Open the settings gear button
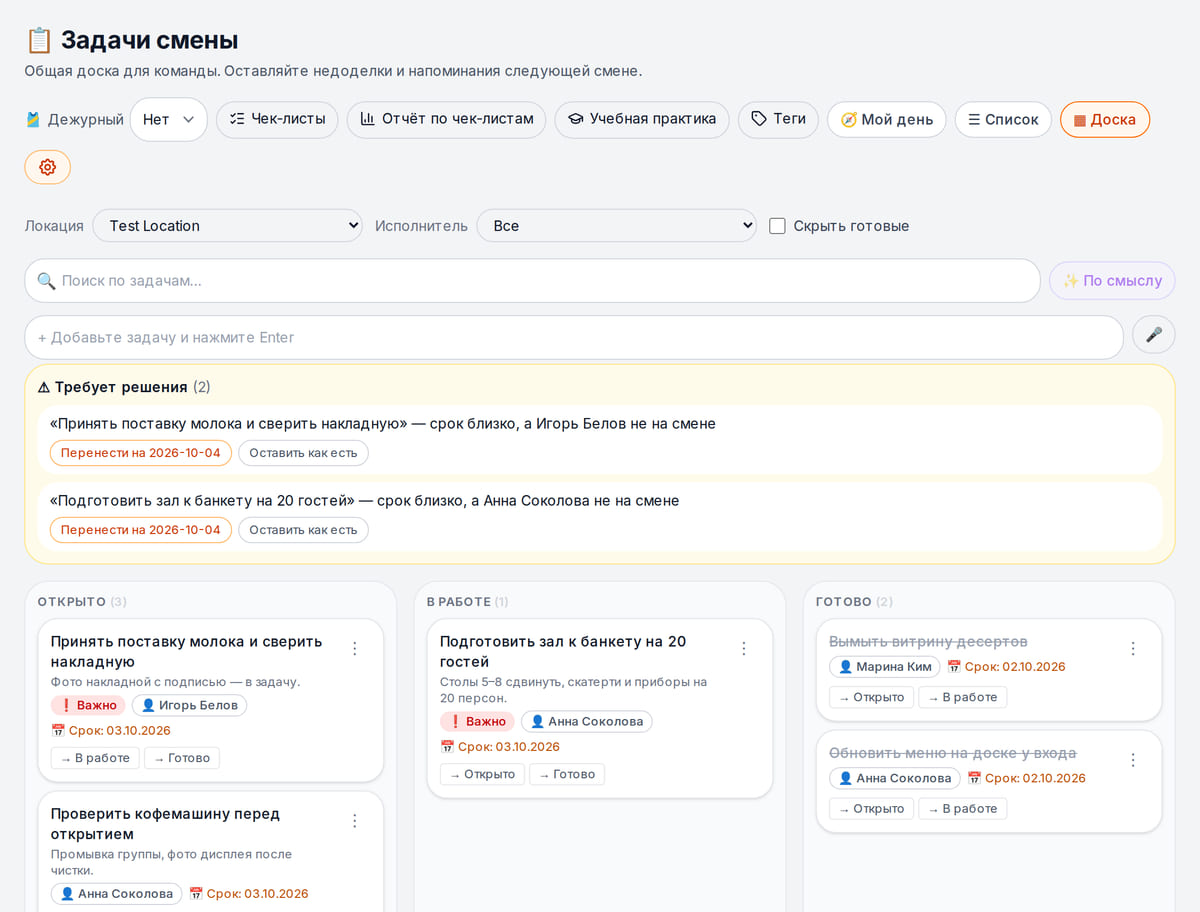The height and width of the screenshot is (912, 1200). click(47, 167)
